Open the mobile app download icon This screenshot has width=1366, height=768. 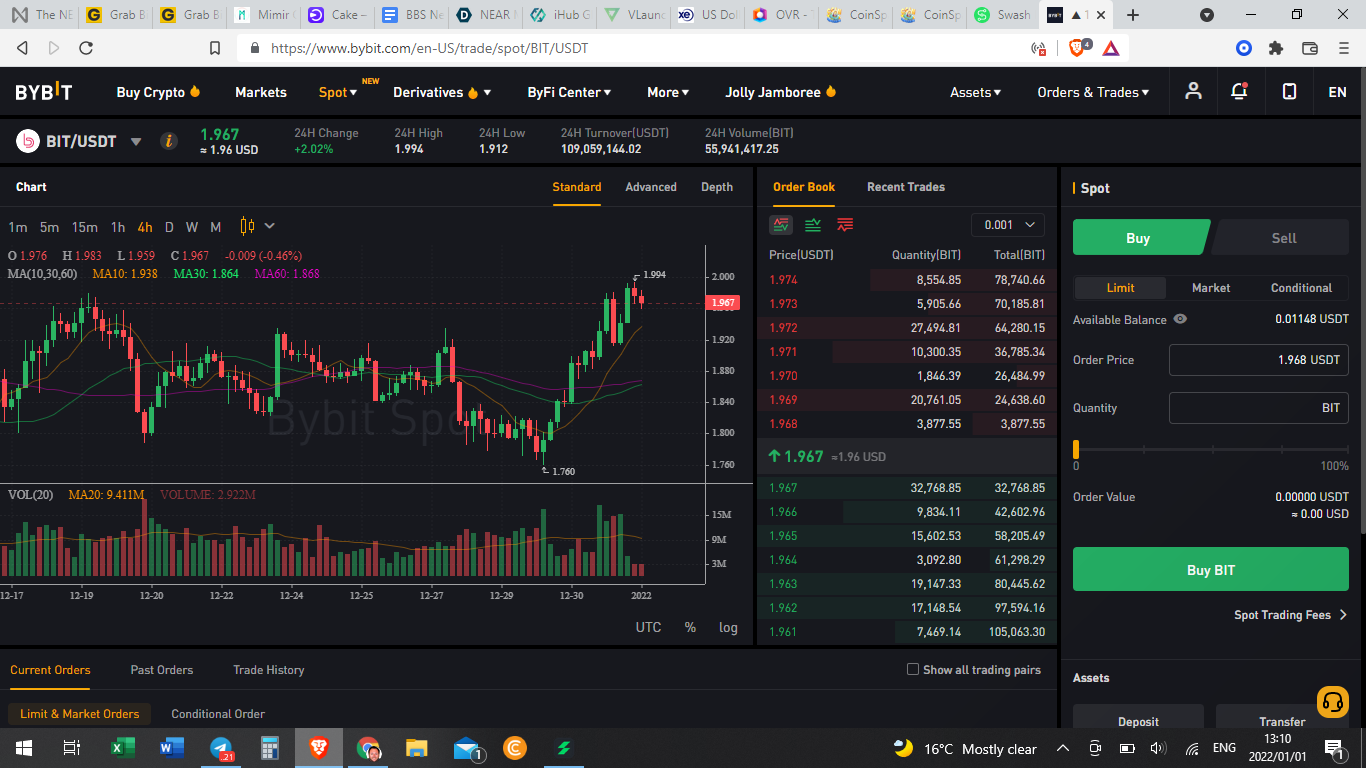[1290, 91]
